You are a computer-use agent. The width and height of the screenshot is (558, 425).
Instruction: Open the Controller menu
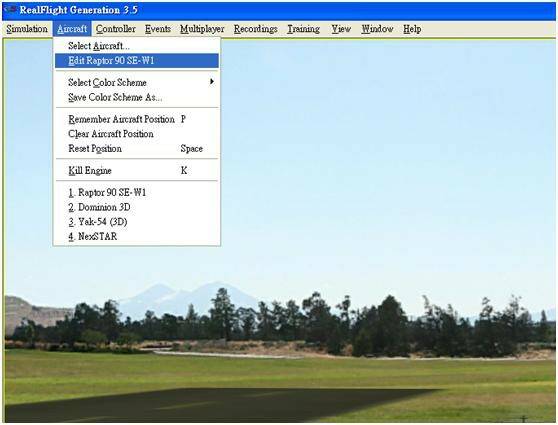pyautogui.click(x=116, y=29)
